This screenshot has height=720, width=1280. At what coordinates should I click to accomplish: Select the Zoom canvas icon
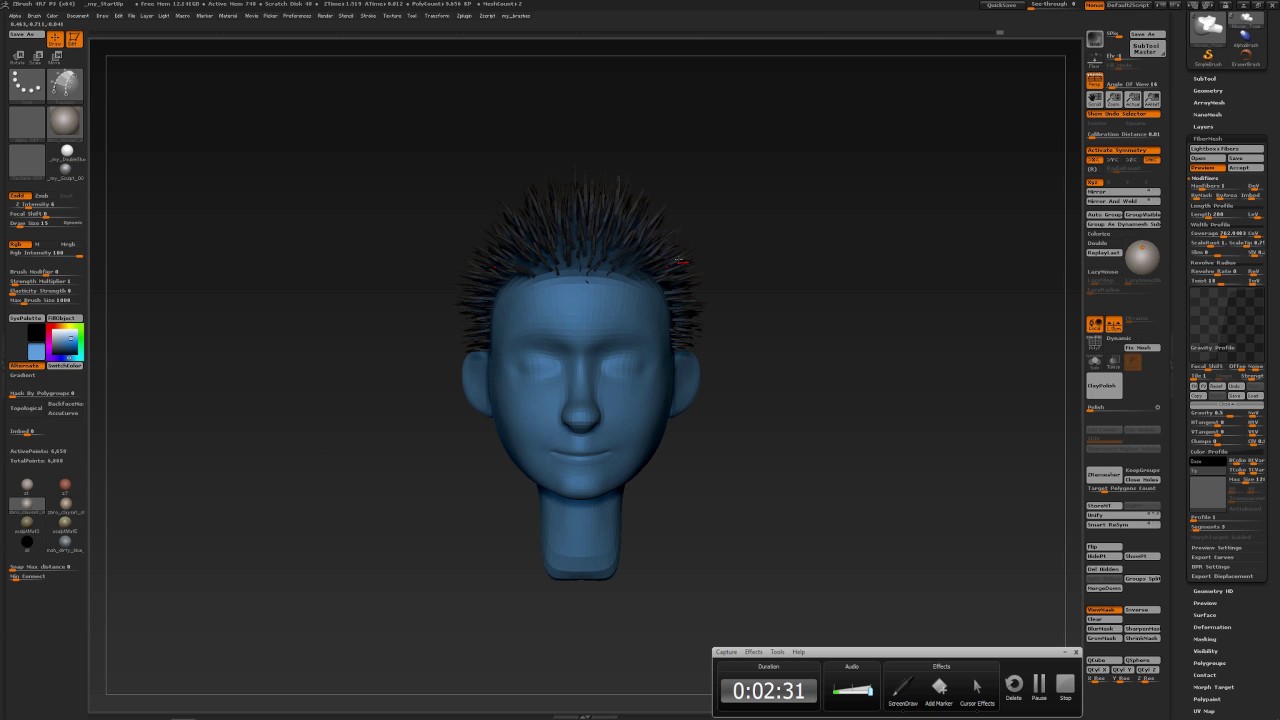1114,99
